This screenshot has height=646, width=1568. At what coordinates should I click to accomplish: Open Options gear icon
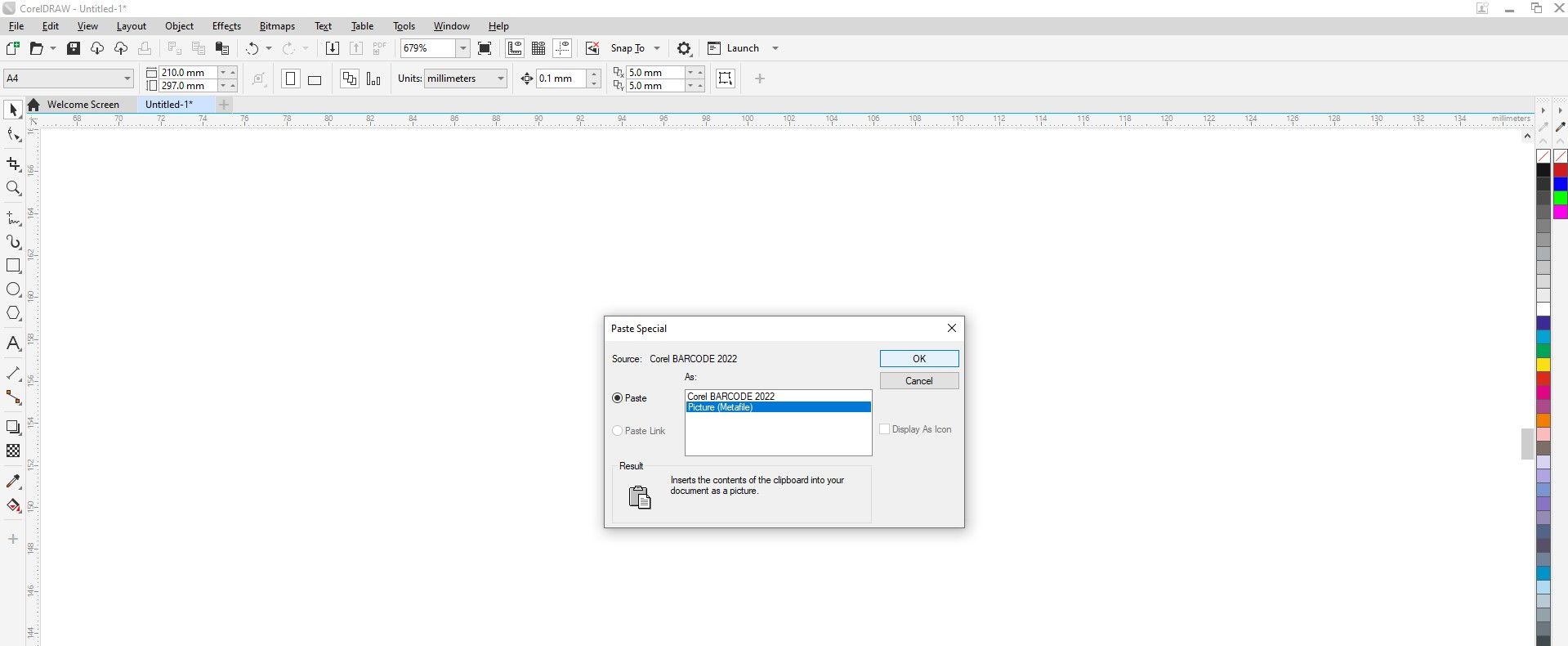tap(685, 48)
